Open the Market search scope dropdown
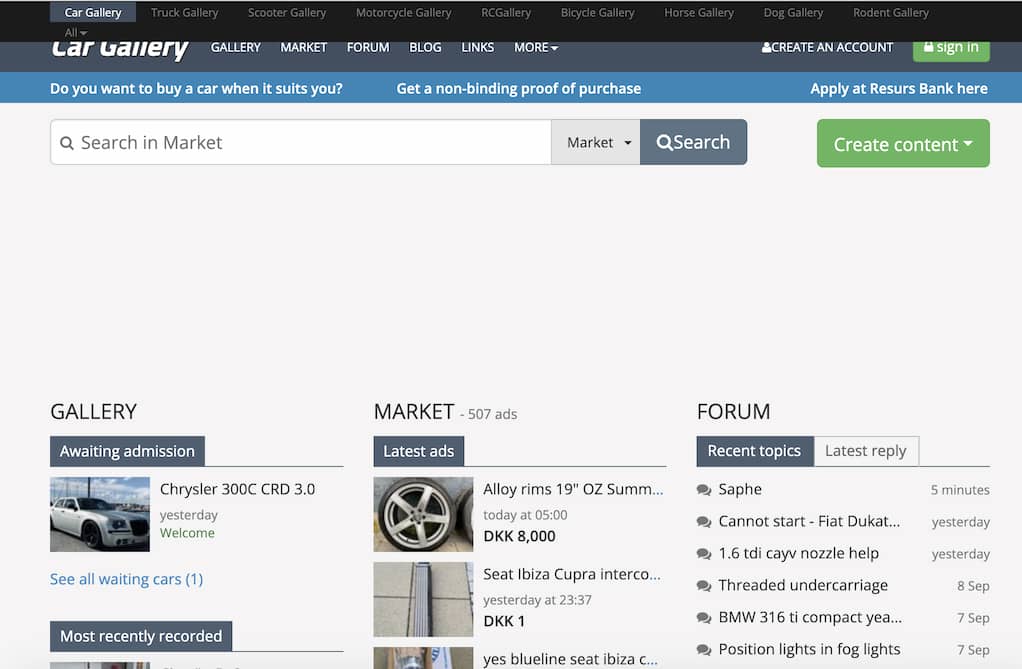Viewport: 1022px width, 669px height. pyautogui.click(x=596, y=142)
